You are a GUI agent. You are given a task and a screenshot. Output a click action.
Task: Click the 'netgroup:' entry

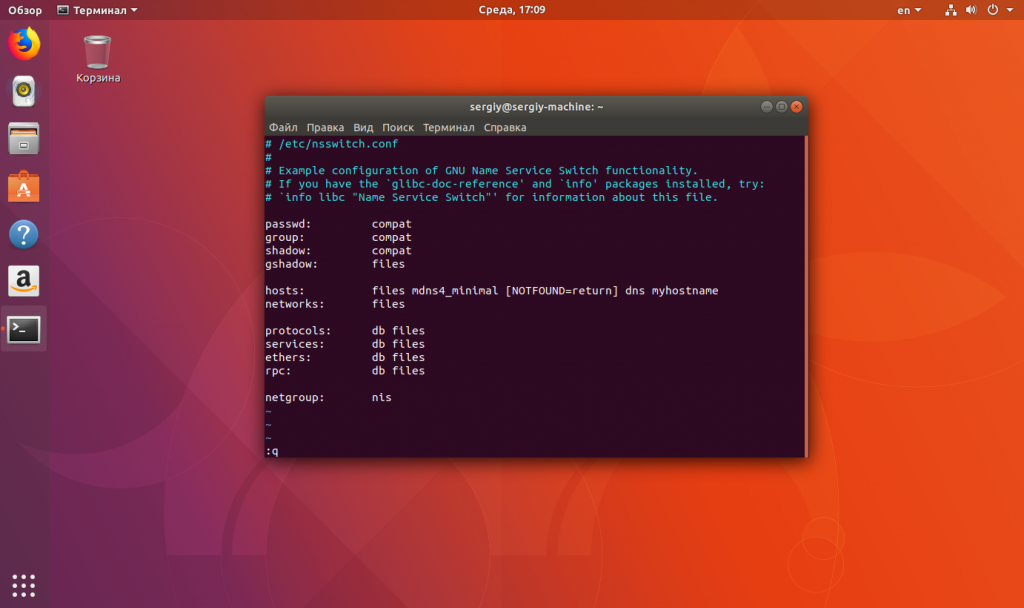click(x=295, y=397)
